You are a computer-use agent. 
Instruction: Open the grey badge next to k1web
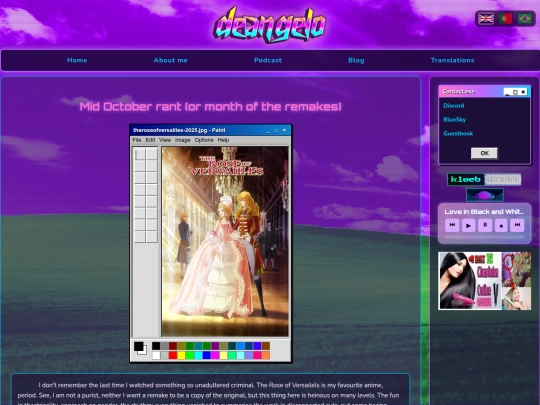tap(503, 179)
